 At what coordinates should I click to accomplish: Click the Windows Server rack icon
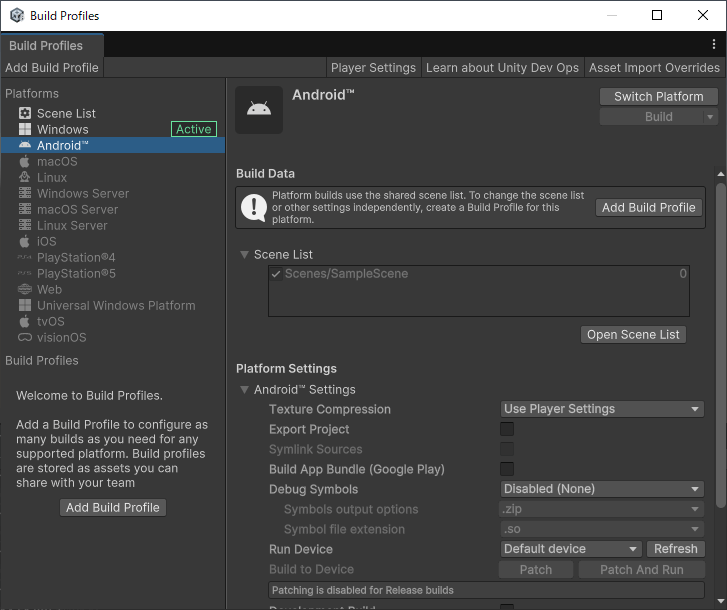(x=25, y=193)
